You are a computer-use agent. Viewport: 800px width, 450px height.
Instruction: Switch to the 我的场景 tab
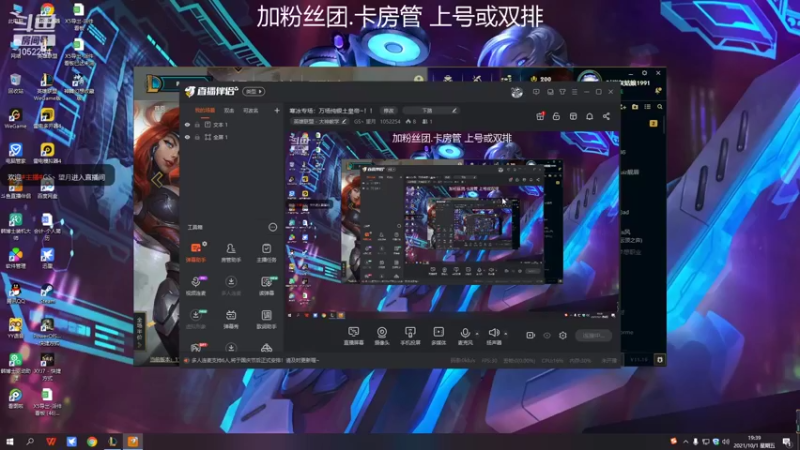pyautogui.click(x=205, y=111)
